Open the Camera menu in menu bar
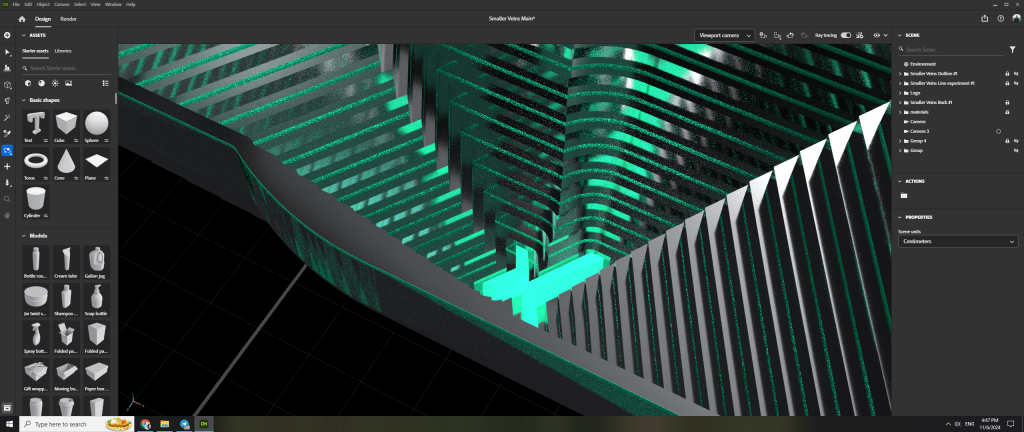This screenshot has width=1024, height=432. tap(62, 4)
